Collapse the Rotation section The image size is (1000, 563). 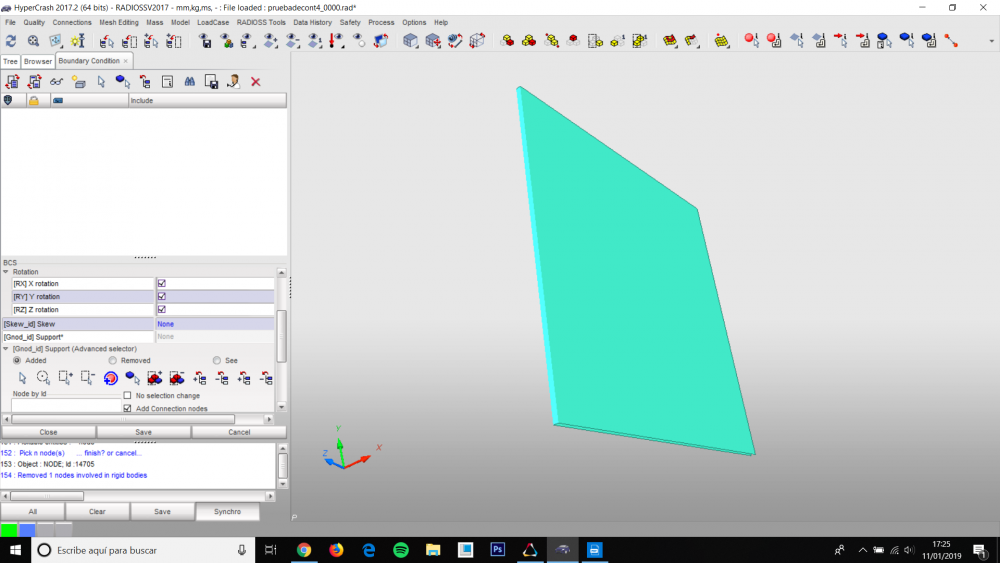(6, 272)
